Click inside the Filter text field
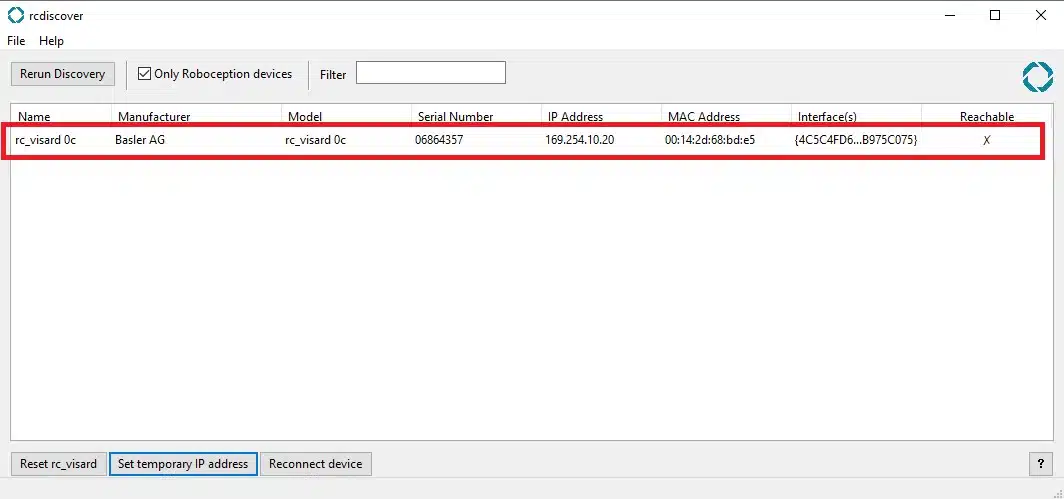1064x499 pixels. click(x=430, y=73)
